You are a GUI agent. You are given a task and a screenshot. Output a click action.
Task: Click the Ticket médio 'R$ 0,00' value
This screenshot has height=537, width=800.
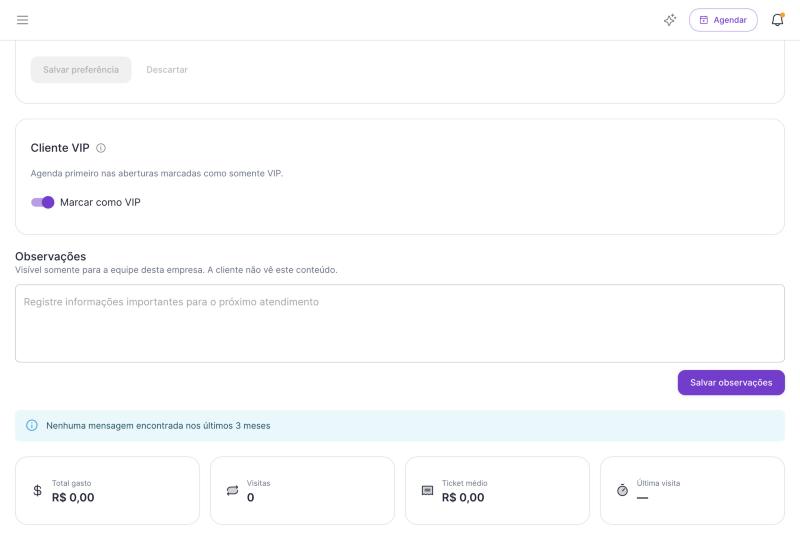pos(463,497)
